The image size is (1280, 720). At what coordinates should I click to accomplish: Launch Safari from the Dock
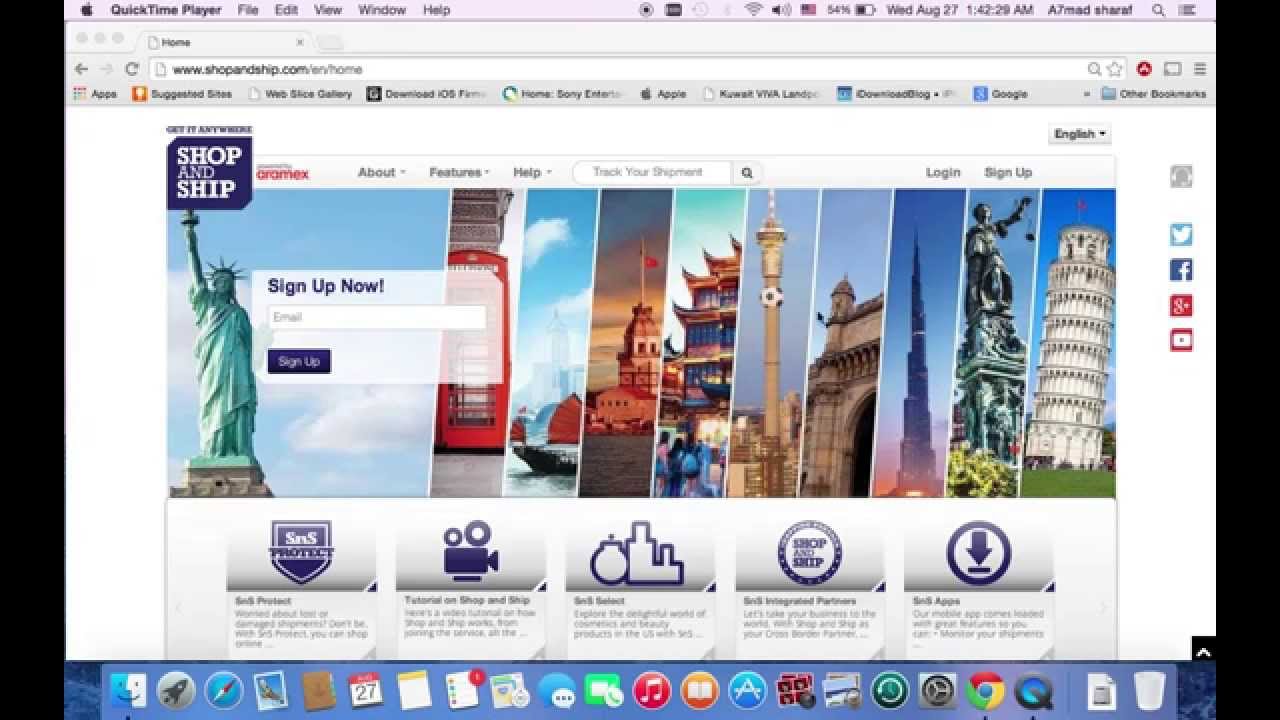[x=224, y=691]
